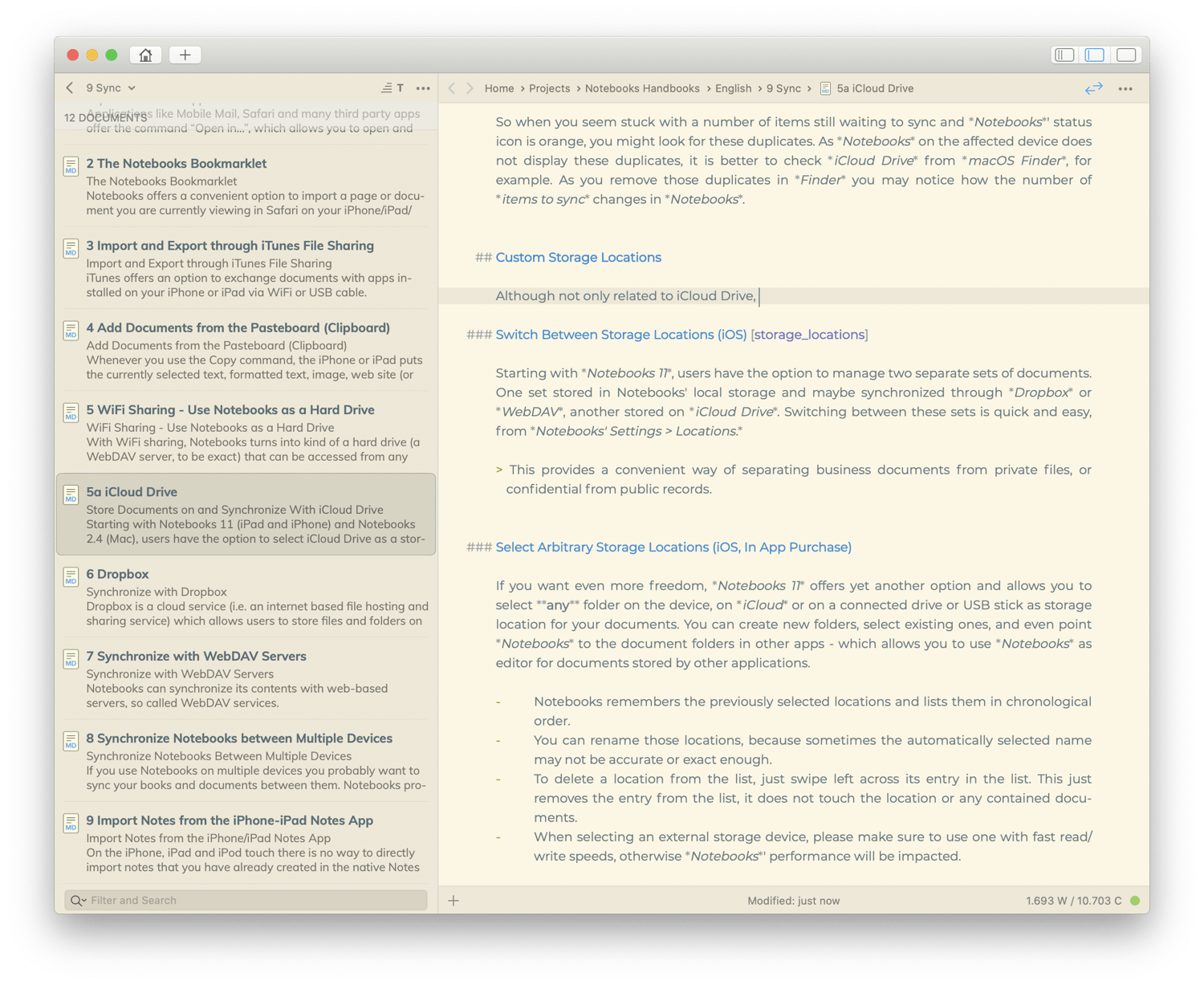Image resolution: width=1204 pixels, height=985 pixels.
Task: Open 5 WiFi Sharing document
Action: [x=246, y=433]
